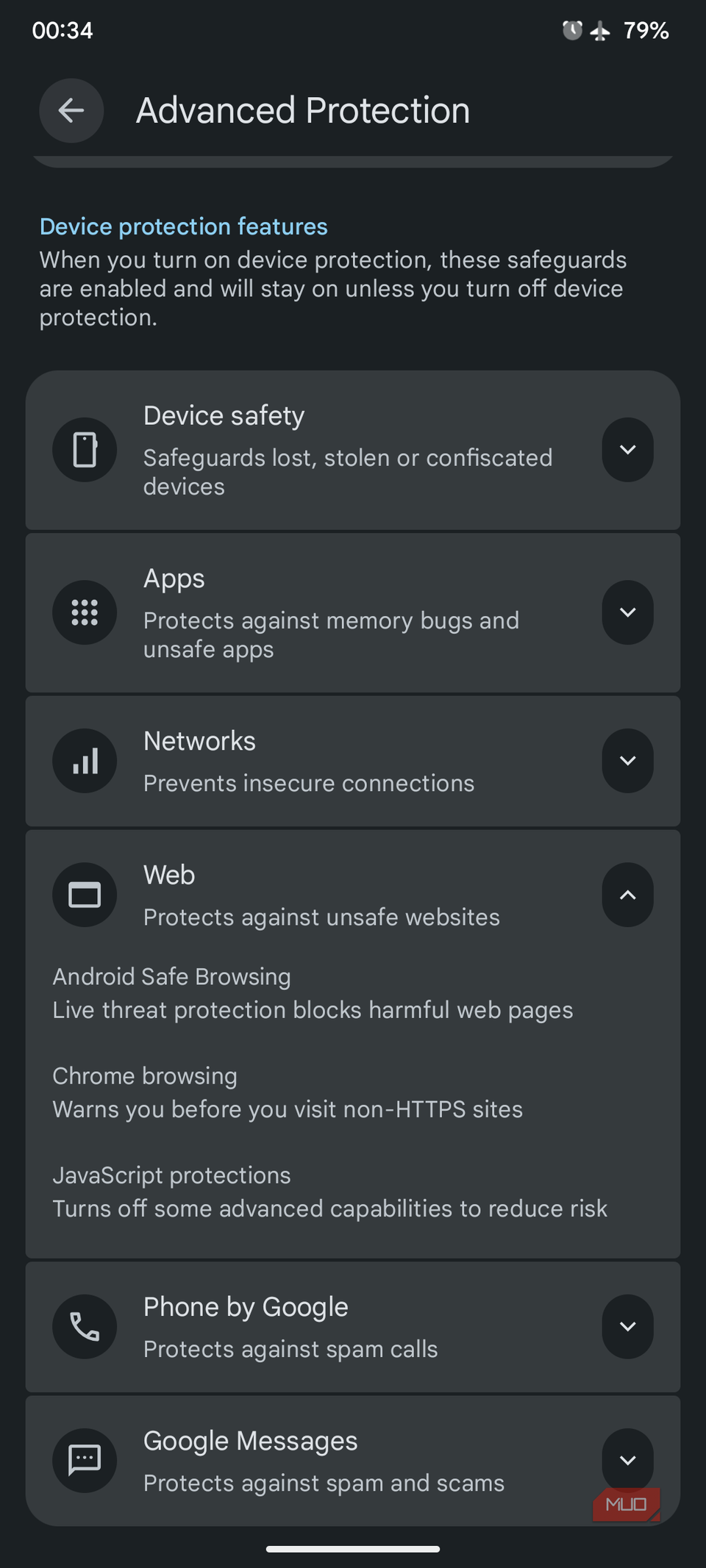Tap the Web browser window icon
Screen dimensions: 706x1568
[x=85, y=895]
